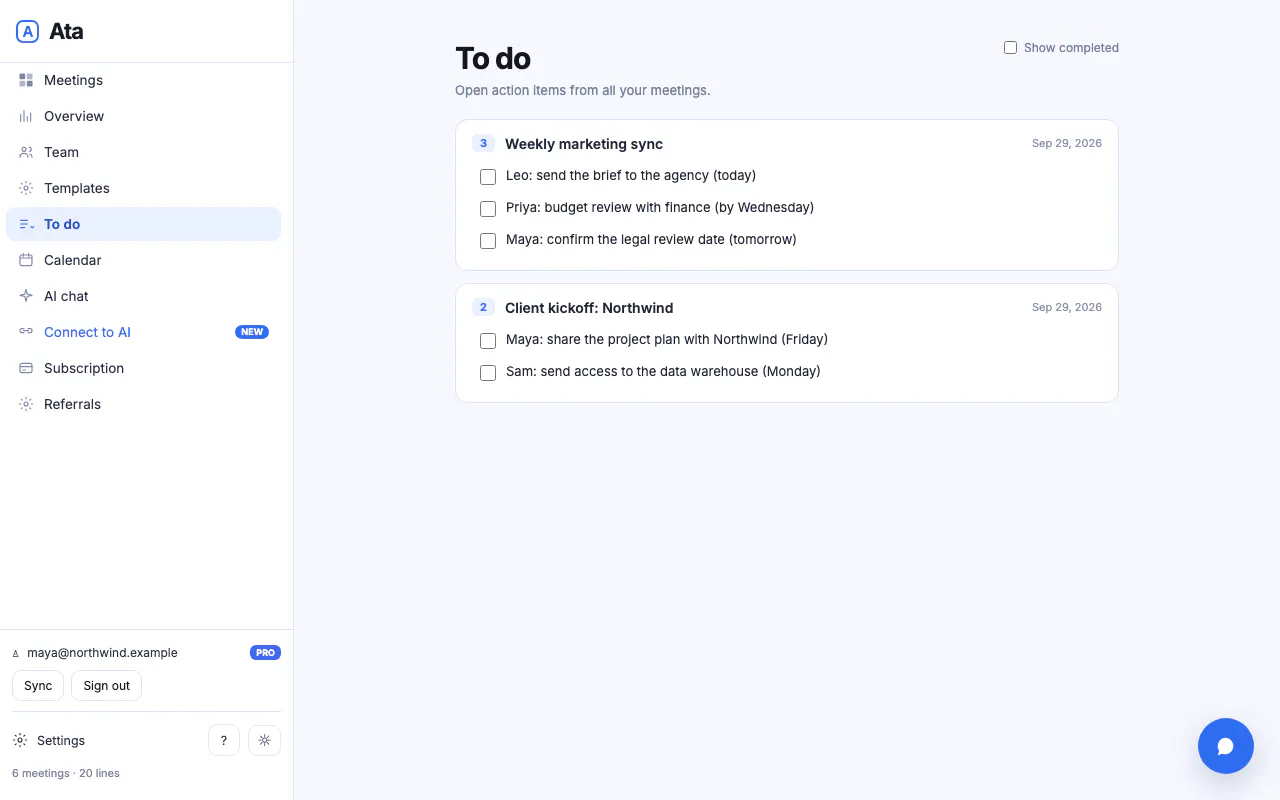Open Meetings via its grid icon
The height and width of the screenshot is (800, 1280).
pos(26,80)
